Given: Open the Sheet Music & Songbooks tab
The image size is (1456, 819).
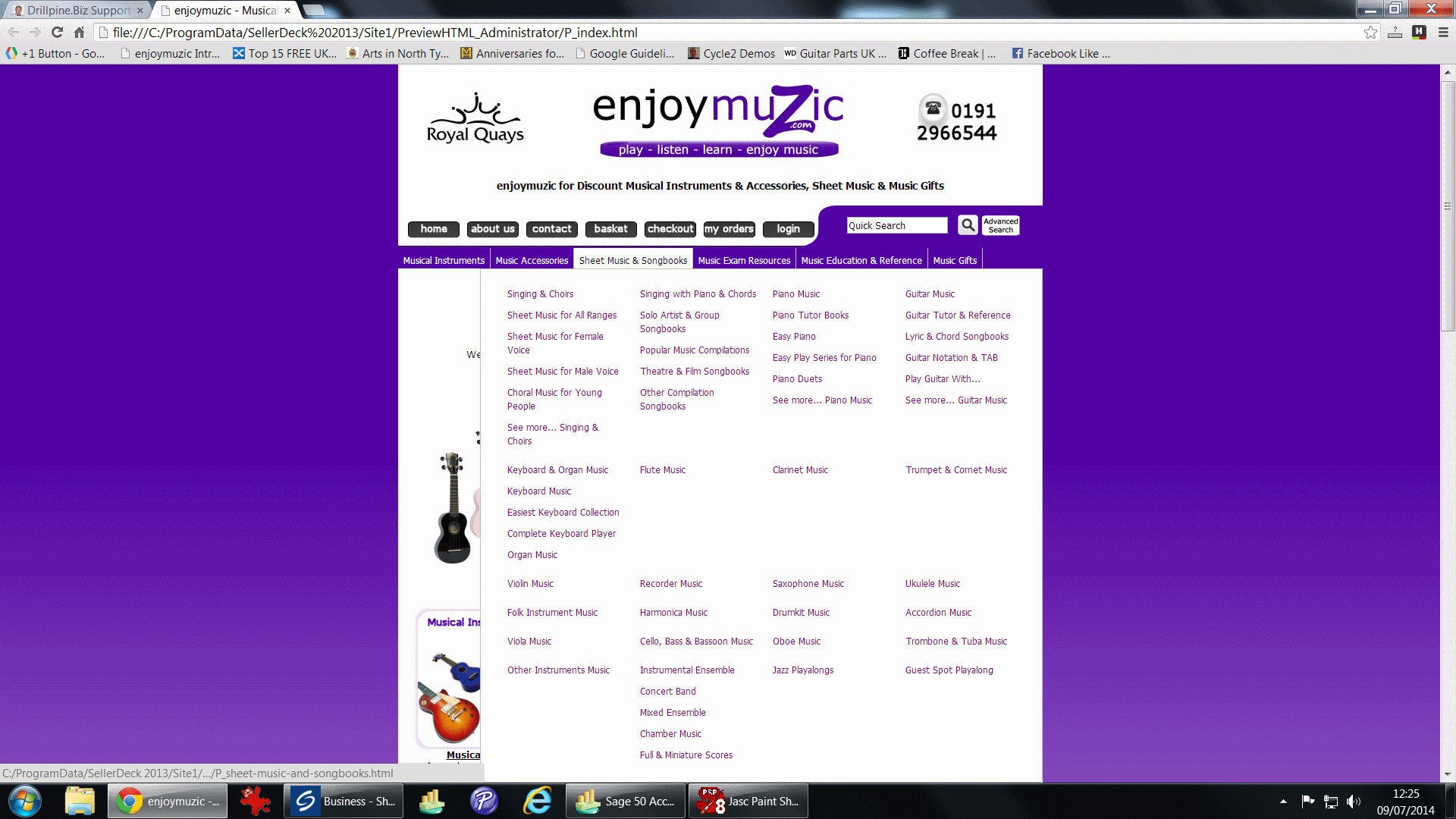Looking at the screenshot, I should point(633,259).
